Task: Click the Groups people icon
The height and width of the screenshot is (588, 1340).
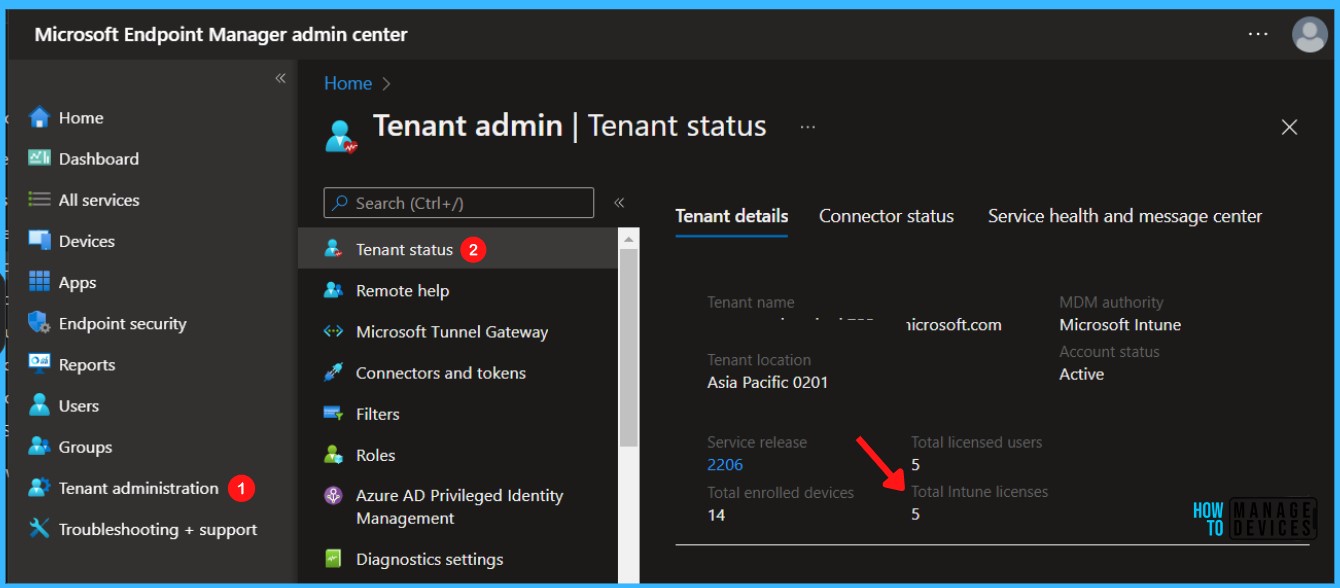Action: 39,446
